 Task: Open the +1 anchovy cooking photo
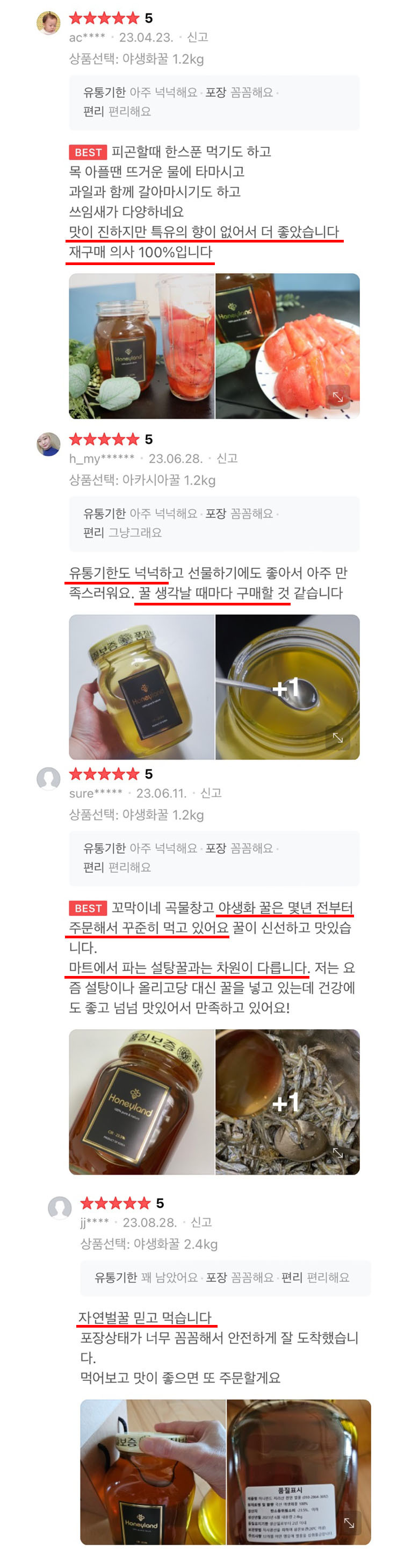tap(287, 1102)
